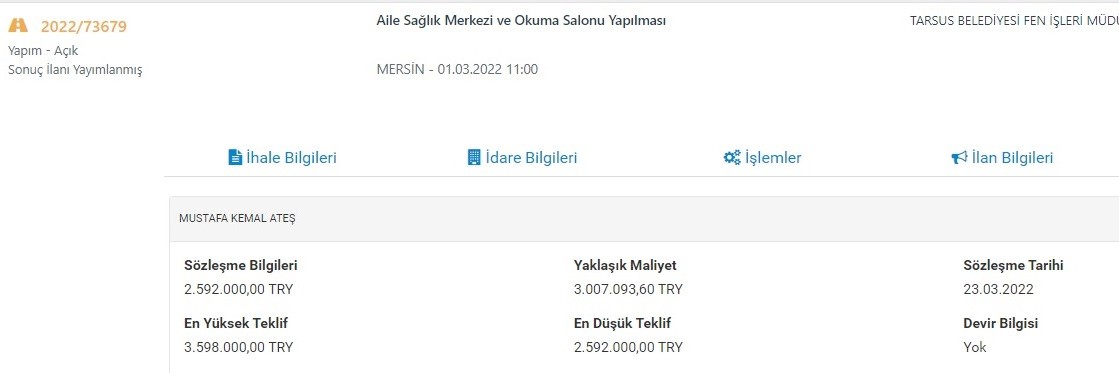Screen dimensions: 1119x373
Task: Click the gears icon of İşlemler
Action: tap(731, 158)
